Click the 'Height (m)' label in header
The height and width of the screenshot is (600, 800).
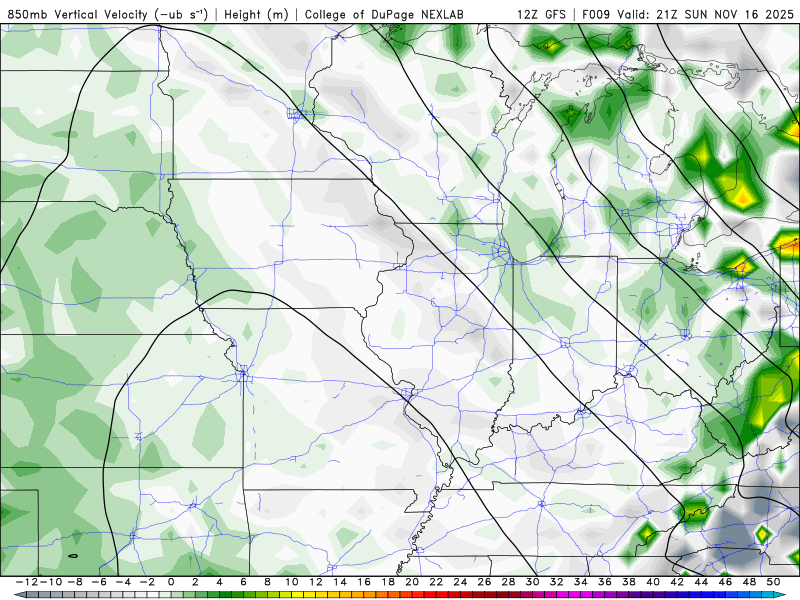click(257, 14)
